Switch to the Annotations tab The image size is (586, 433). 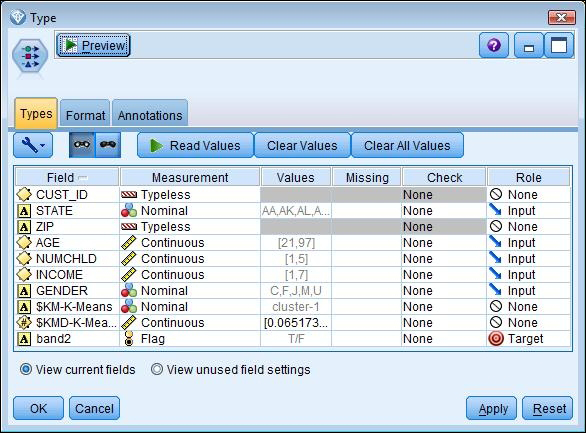pos(150,115)
